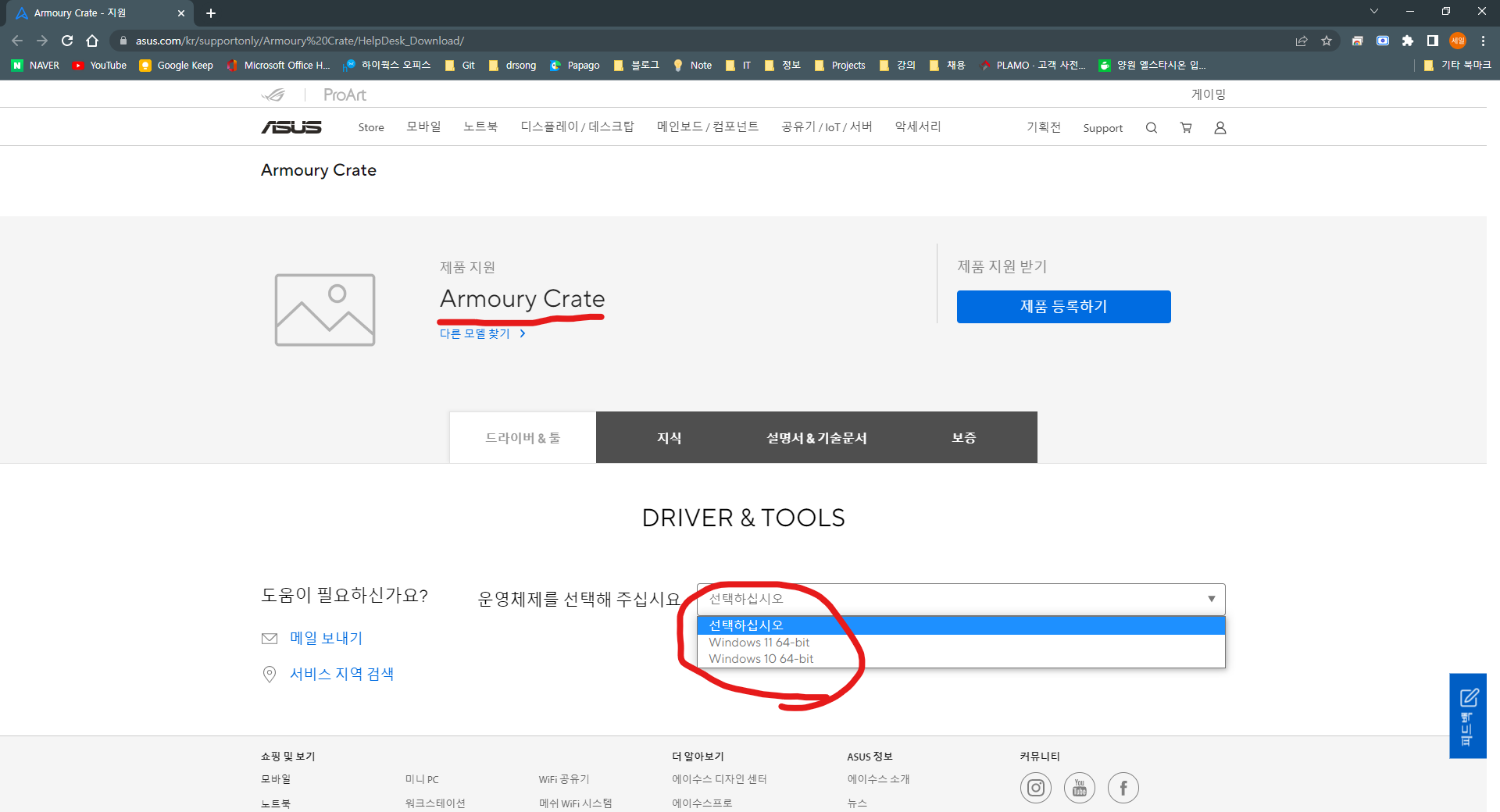1500x812 pixels.
Task: Open the Note bookmark
Action: pyautogui.click(x=692, y=66)
